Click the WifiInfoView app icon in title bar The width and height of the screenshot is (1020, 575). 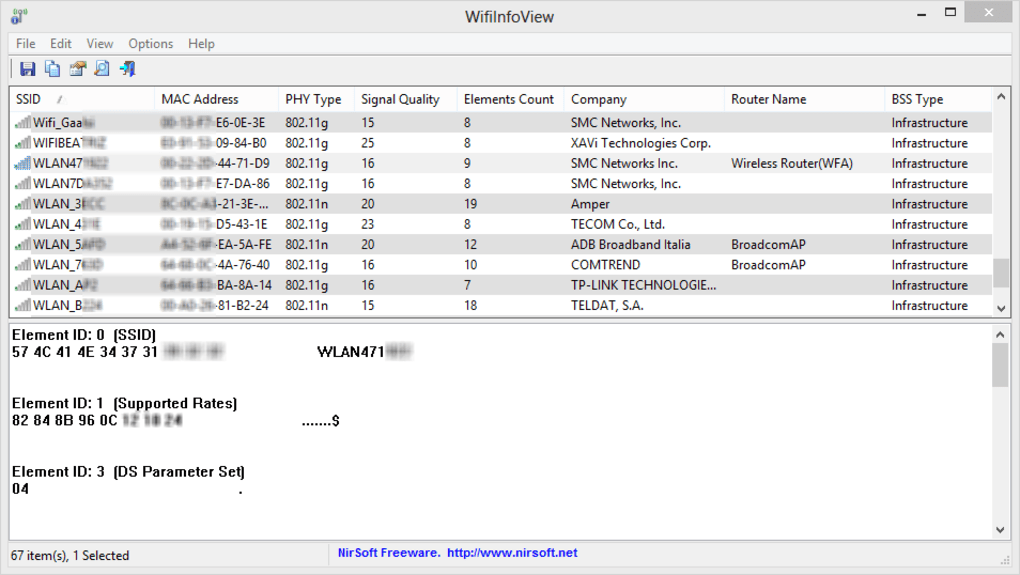(x=18, y=16)
